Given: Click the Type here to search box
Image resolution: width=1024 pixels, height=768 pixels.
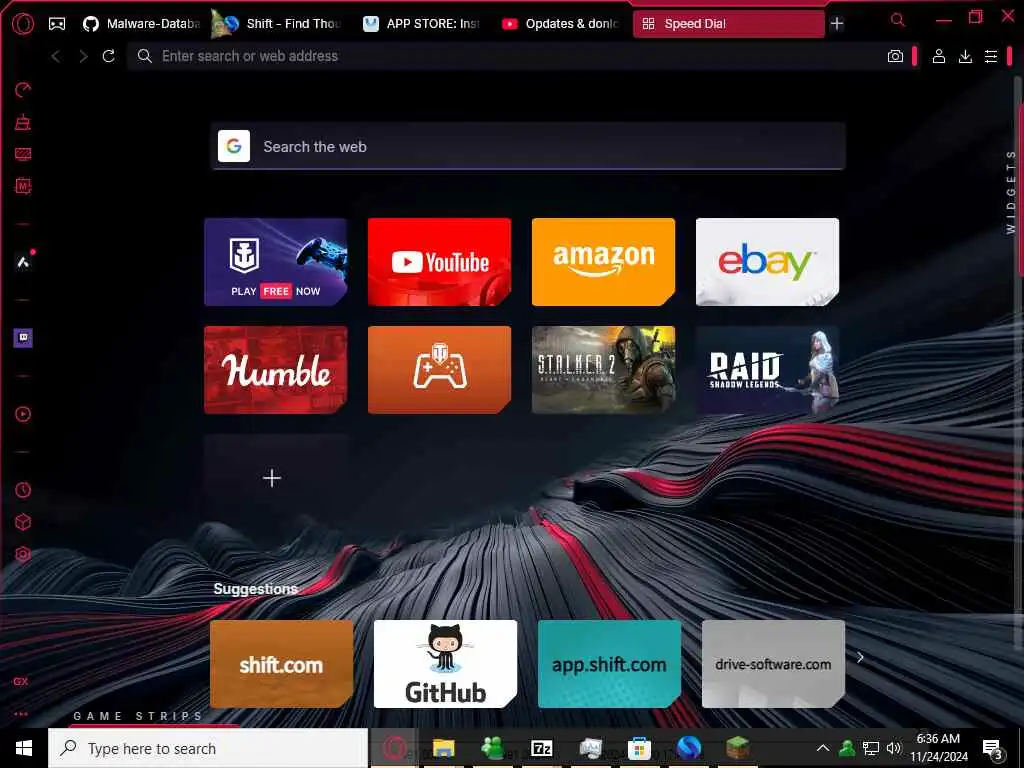Looking at the screenshot, I should (208, 748).
